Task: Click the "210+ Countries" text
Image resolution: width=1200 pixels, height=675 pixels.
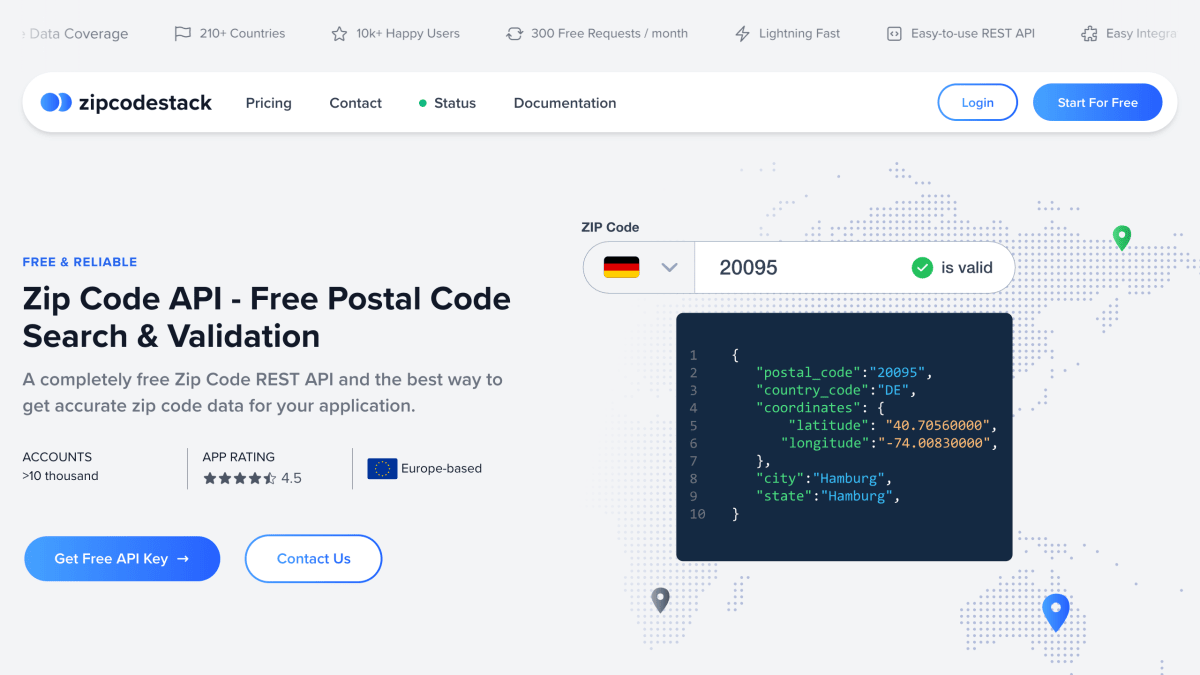Action: click(242, 33)
